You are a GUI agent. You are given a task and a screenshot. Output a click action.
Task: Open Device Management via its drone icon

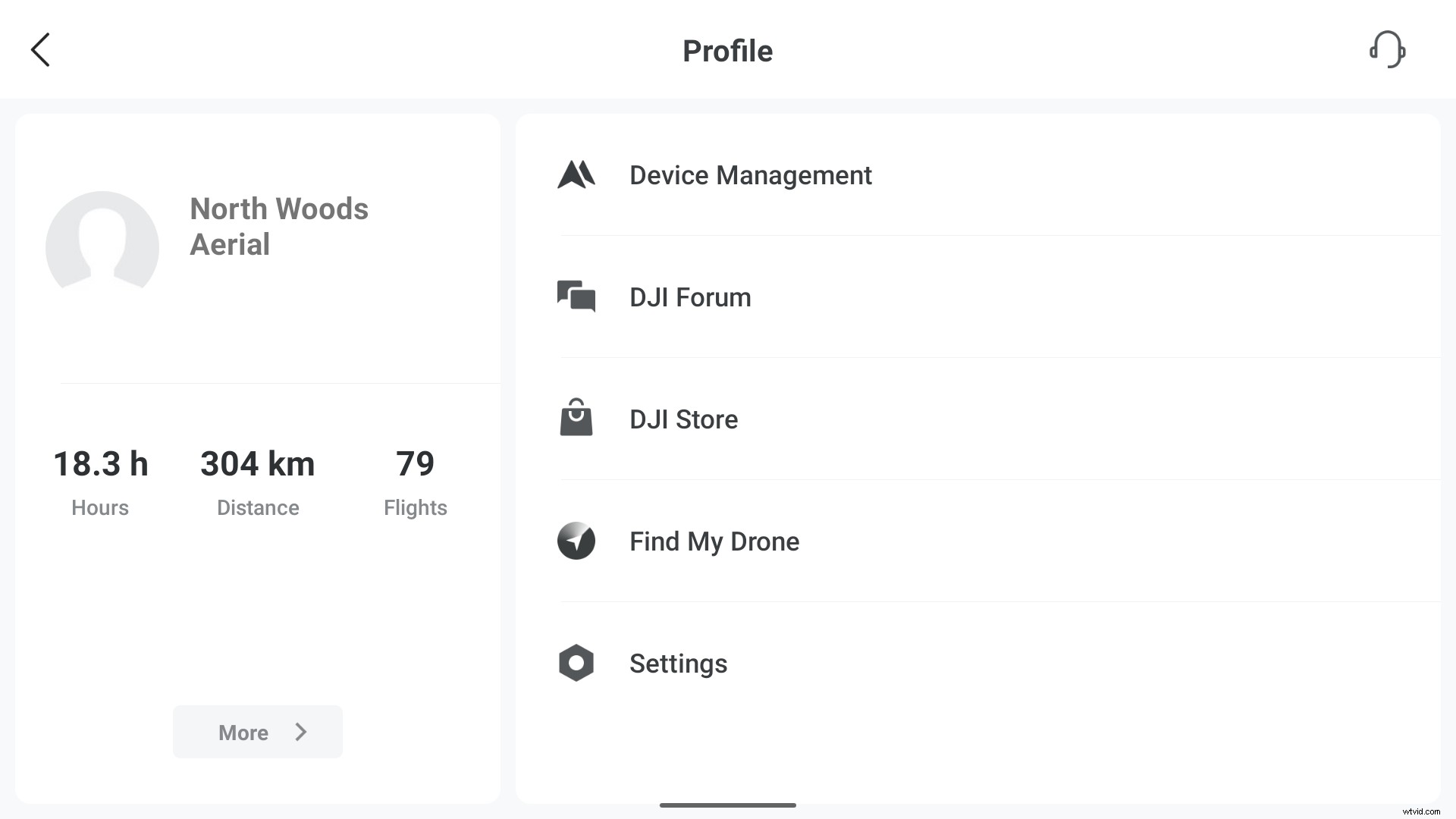pyautogui.click(x=576, y=175)
